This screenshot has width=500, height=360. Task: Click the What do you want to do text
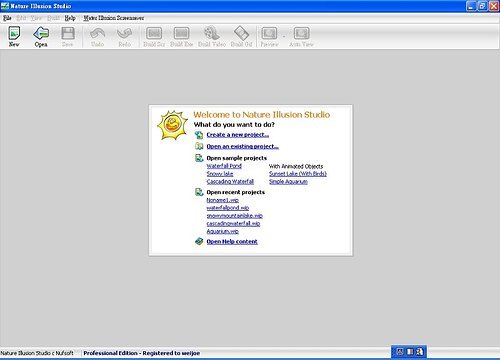tap(234, 124)
